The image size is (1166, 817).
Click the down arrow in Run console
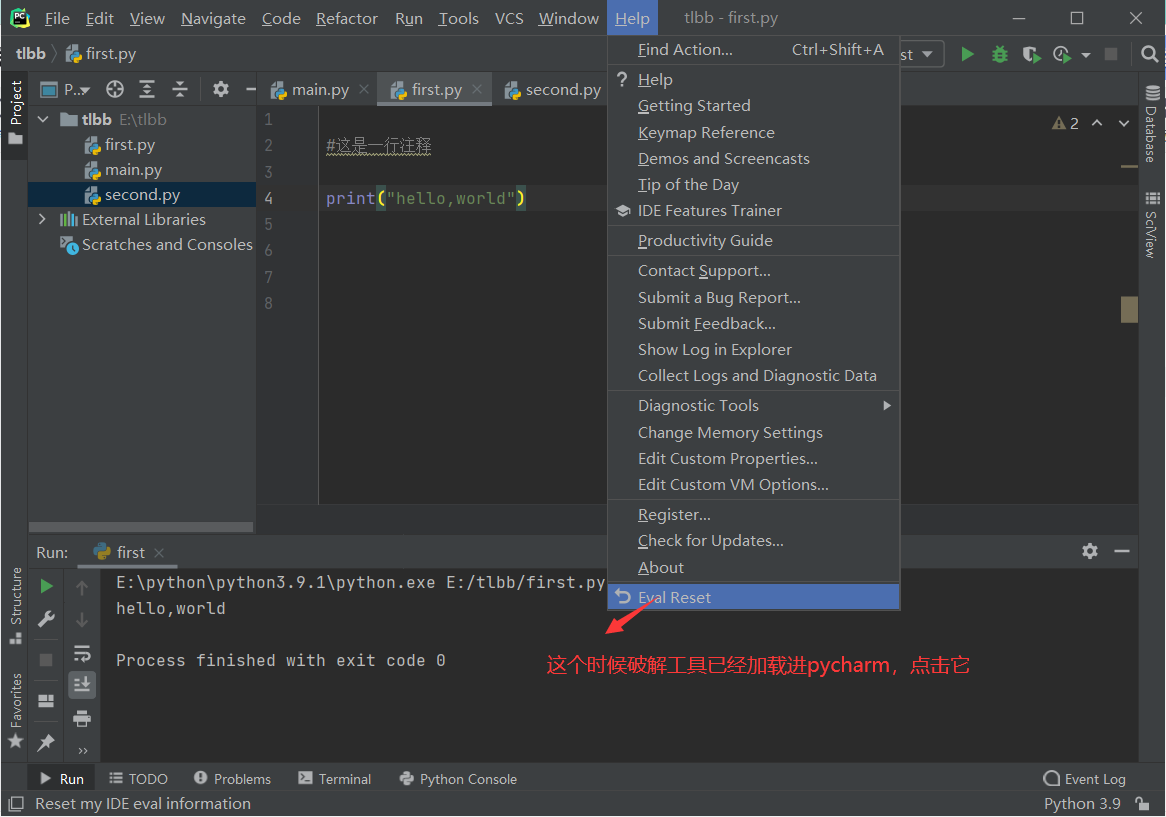coord(82,619)
